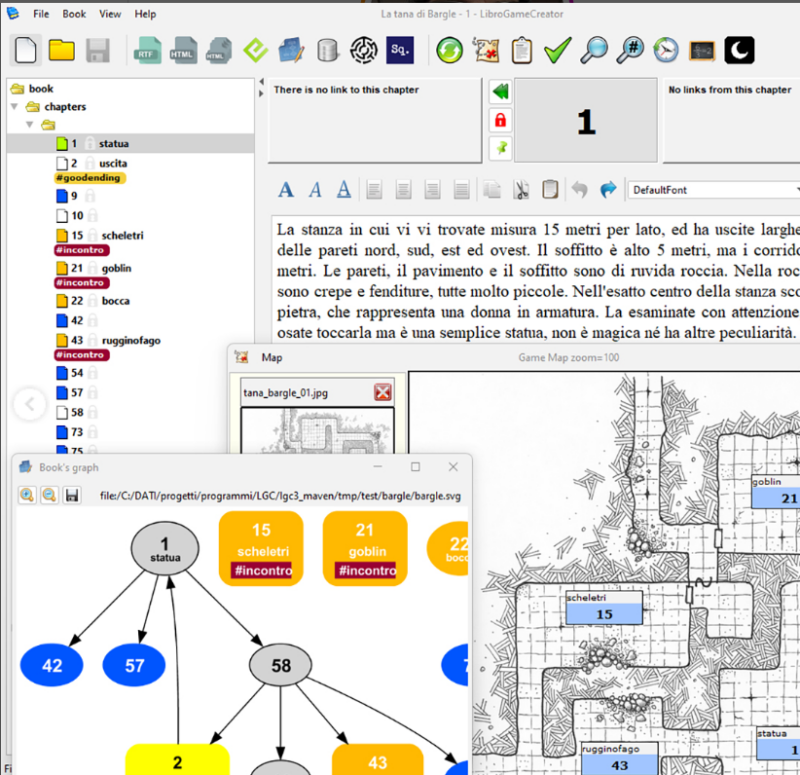Open the book graph editor icon
This screenshot has height=775, width=800.
291,50
